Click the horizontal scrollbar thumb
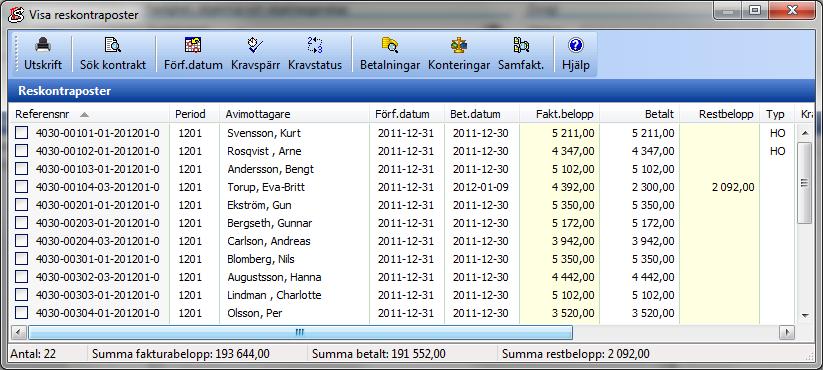Image resolution: width=823 pixels, height=370 pixels. (300, 332)
